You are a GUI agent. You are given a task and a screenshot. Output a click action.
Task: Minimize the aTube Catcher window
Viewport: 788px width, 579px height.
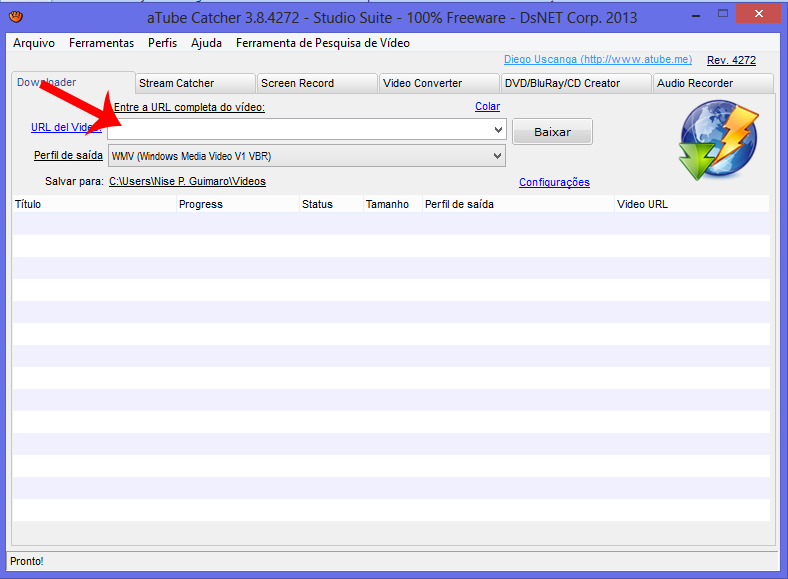[x=696, y=16]
